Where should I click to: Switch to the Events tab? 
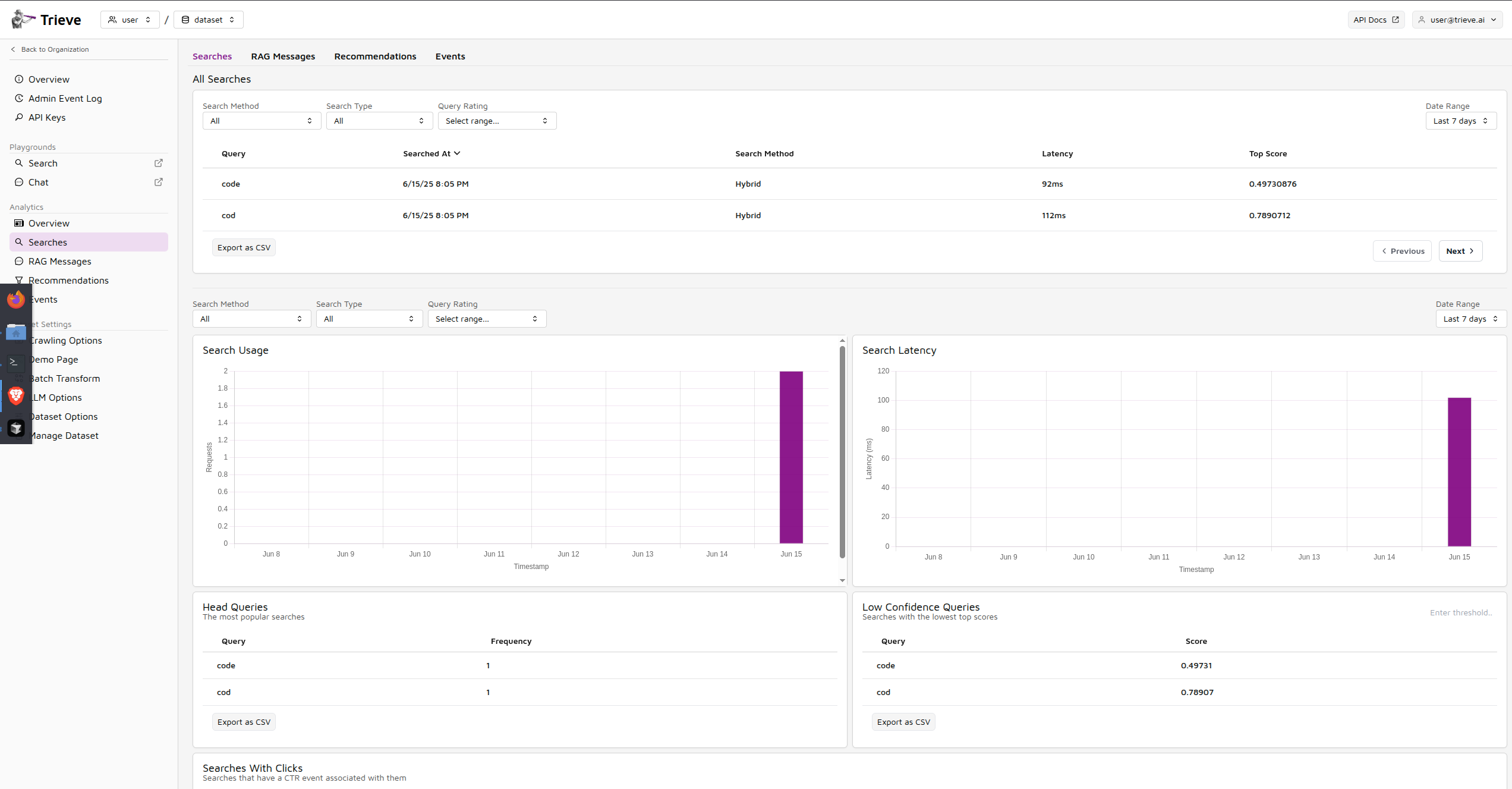tap(450, 56)
